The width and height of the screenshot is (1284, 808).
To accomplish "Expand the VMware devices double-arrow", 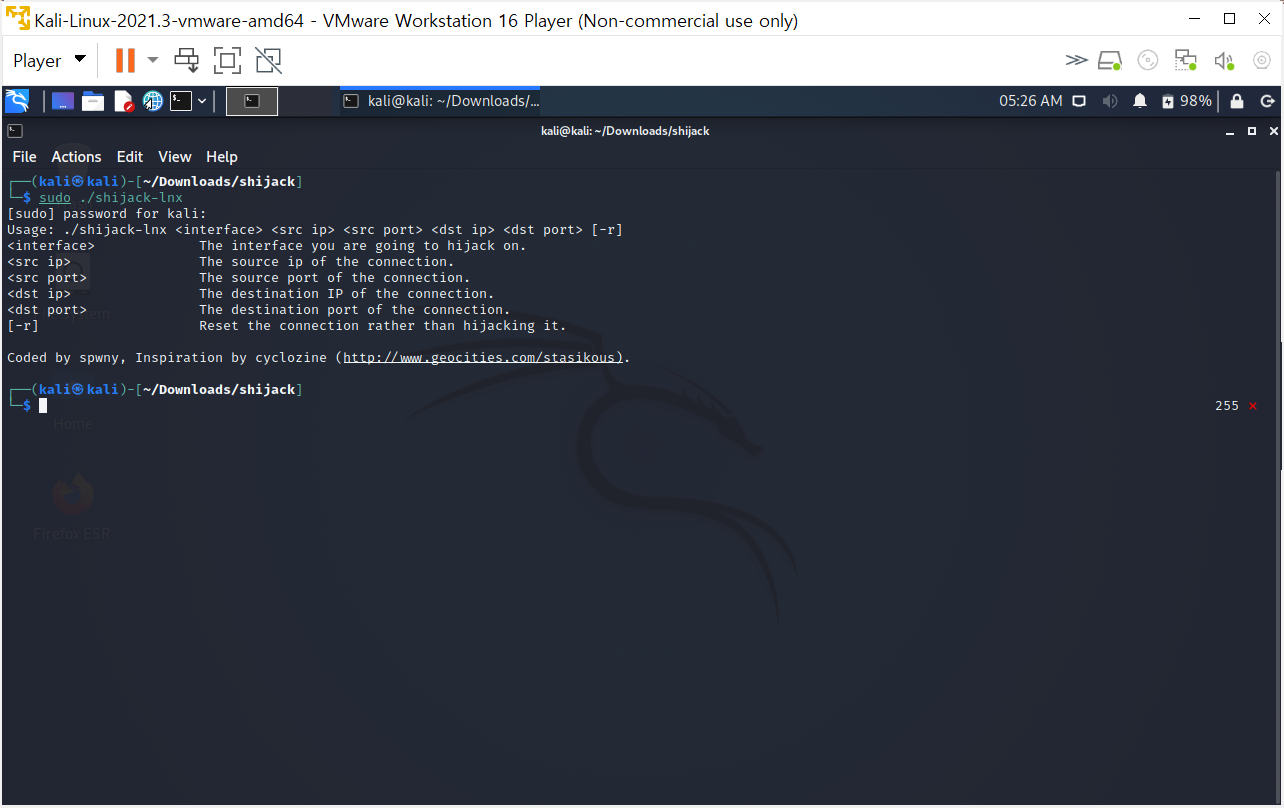I will 1076,61.
